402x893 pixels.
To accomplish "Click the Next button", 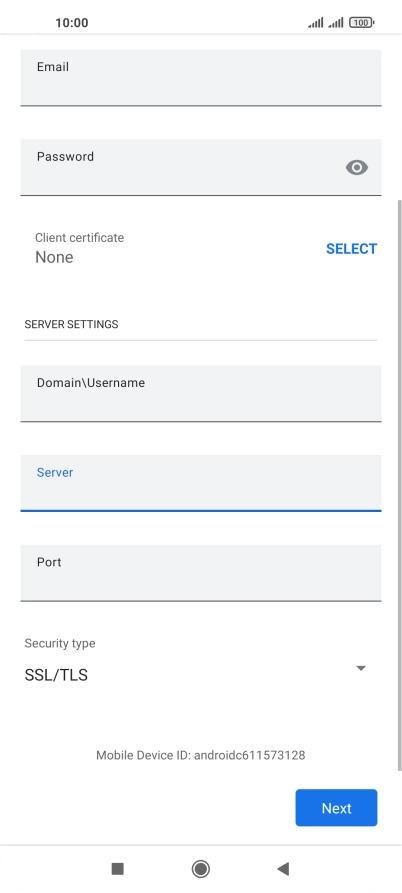I will point(336,808).
